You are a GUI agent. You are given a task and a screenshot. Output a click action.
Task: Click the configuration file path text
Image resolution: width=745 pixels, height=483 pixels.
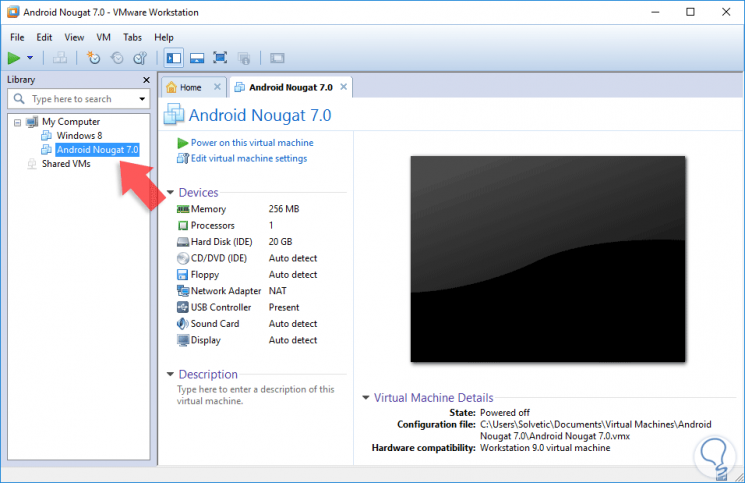pos(595,430)
